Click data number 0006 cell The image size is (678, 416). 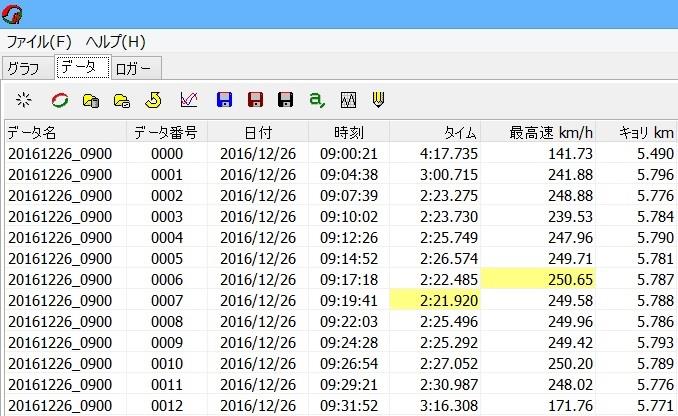[167, 279]
